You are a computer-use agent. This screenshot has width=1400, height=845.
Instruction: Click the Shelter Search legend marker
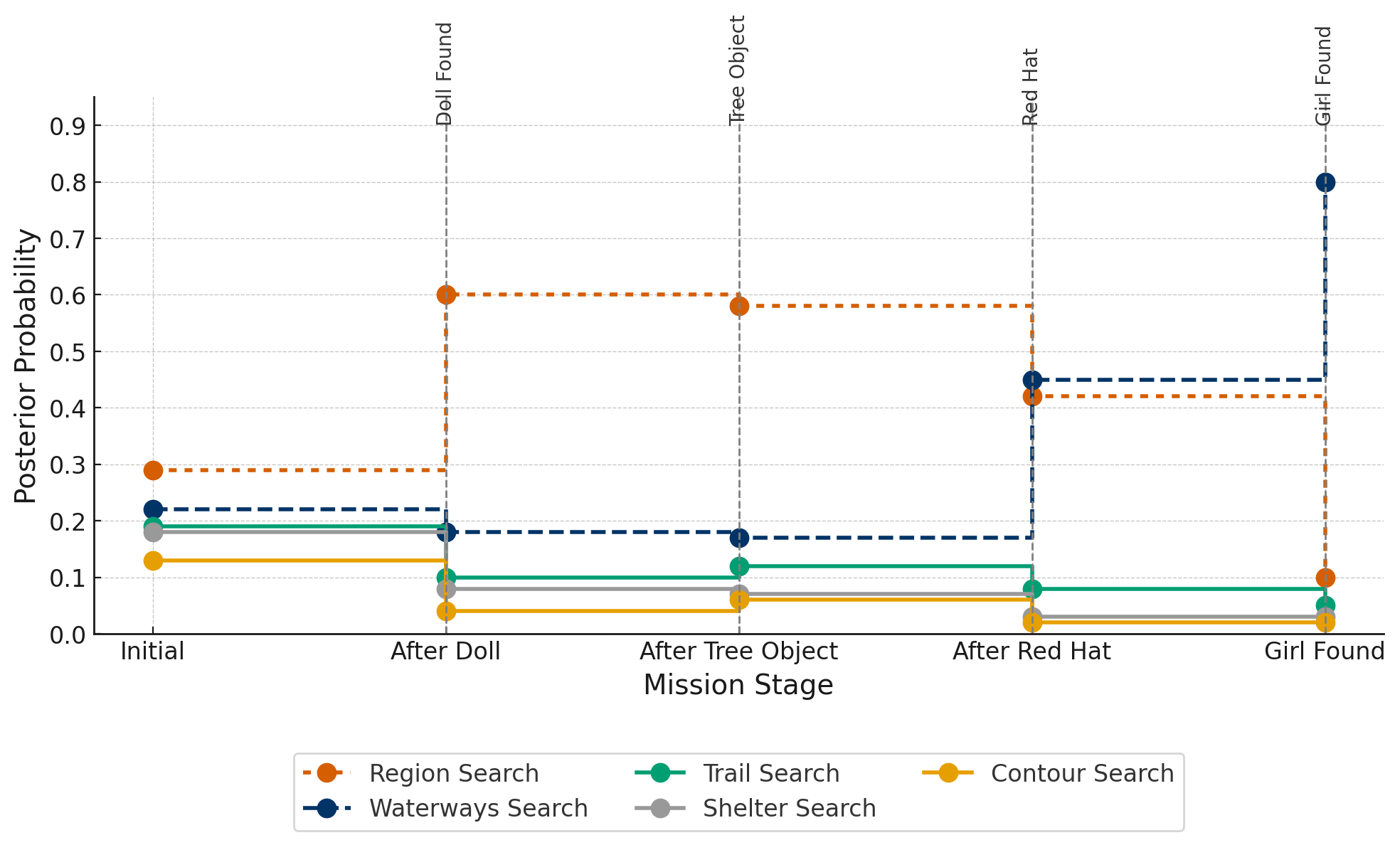click(660, 808)
